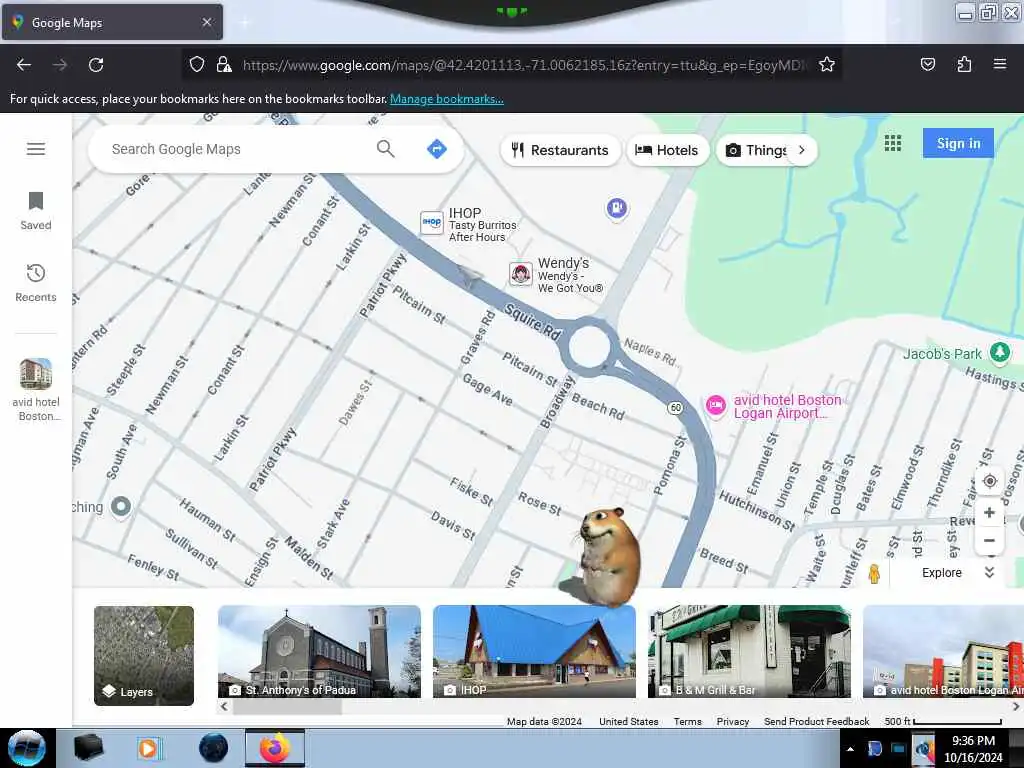Click the Firefox taskbar icon
1024x768 pixels.
coord(274,748)
